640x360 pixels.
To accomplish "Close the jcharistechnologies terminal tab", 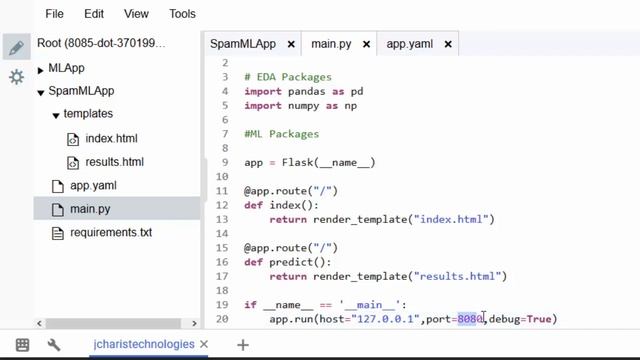I will tap(204, 344).
